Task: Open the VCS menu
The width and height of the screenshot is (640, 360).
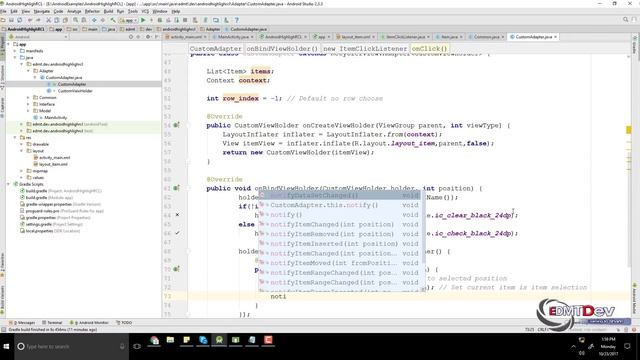Action: 145,11
